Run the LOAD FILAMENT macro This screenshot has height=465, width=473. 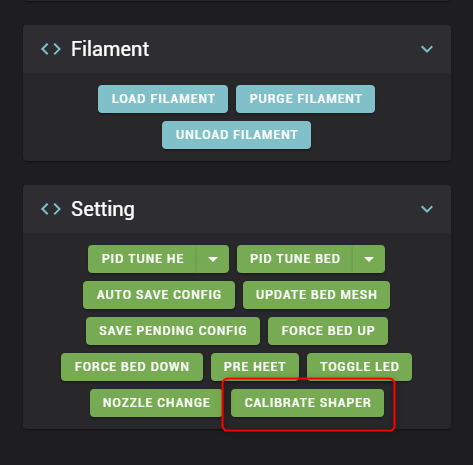[163, 99]
